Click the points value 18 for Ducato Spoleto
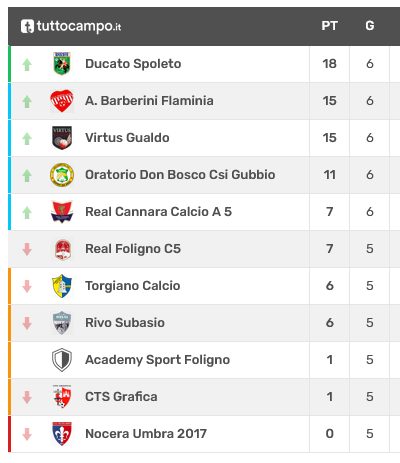This screenshot has width=400, height=463. click(x=329, y=64)
